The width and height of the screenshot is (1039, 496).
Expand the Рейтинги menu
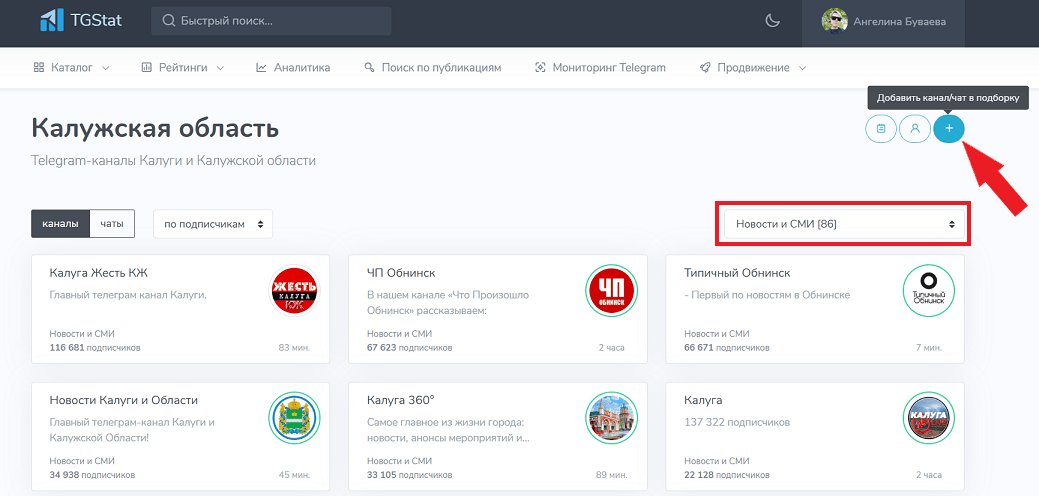182,68
